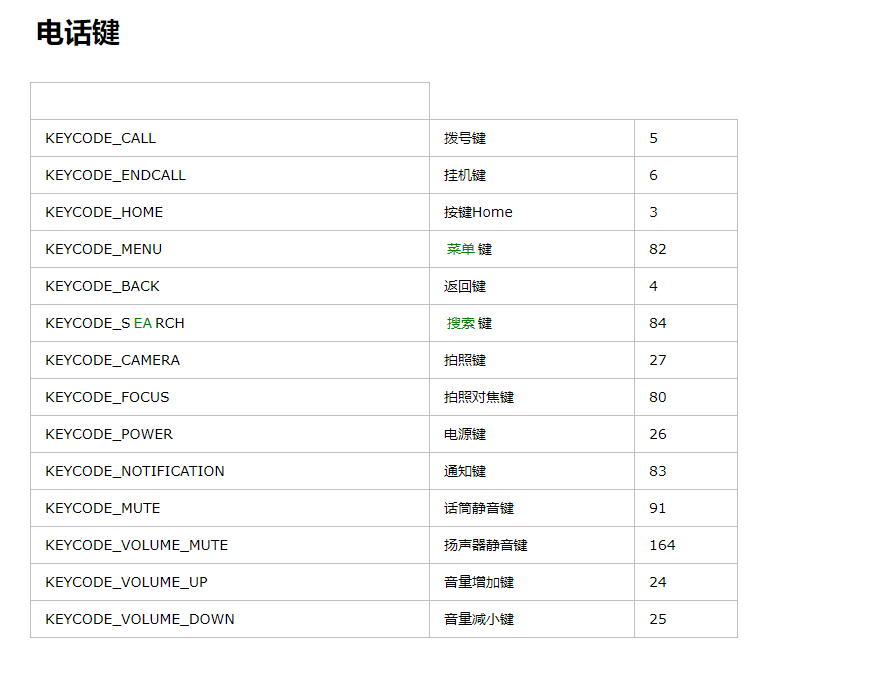The height and width of the screenshot is (675, 882).
Task: Select the 电话键 heading
Action: (x=78, y=33)
